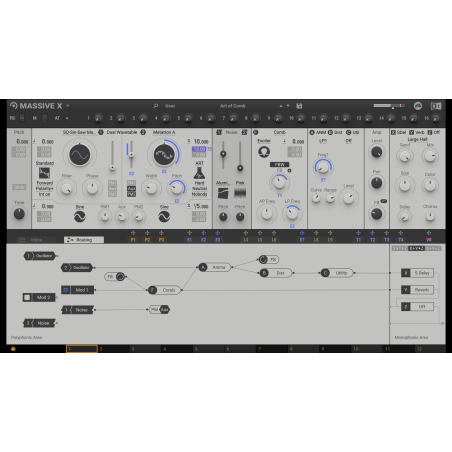
Task: Click the Amp Level knob
Action: [376, 152]
